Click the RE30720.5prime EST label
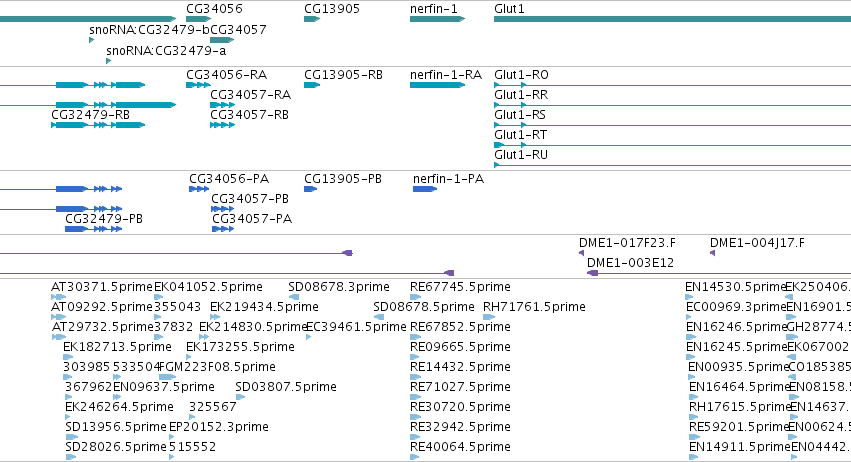This screenshot has height=462, width=851. 460,407
